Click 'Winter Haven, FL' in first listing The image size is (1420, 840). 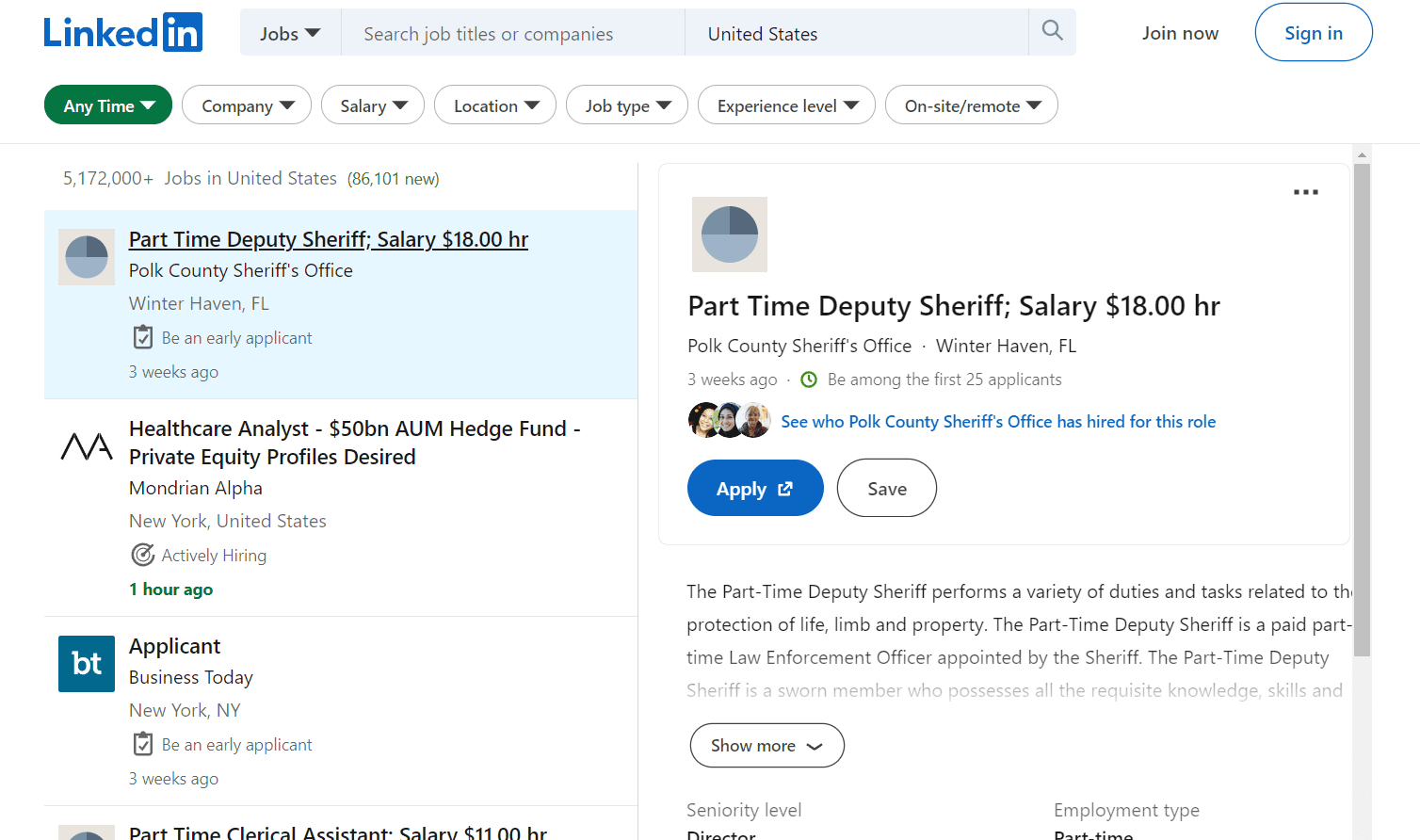[199, 303]
